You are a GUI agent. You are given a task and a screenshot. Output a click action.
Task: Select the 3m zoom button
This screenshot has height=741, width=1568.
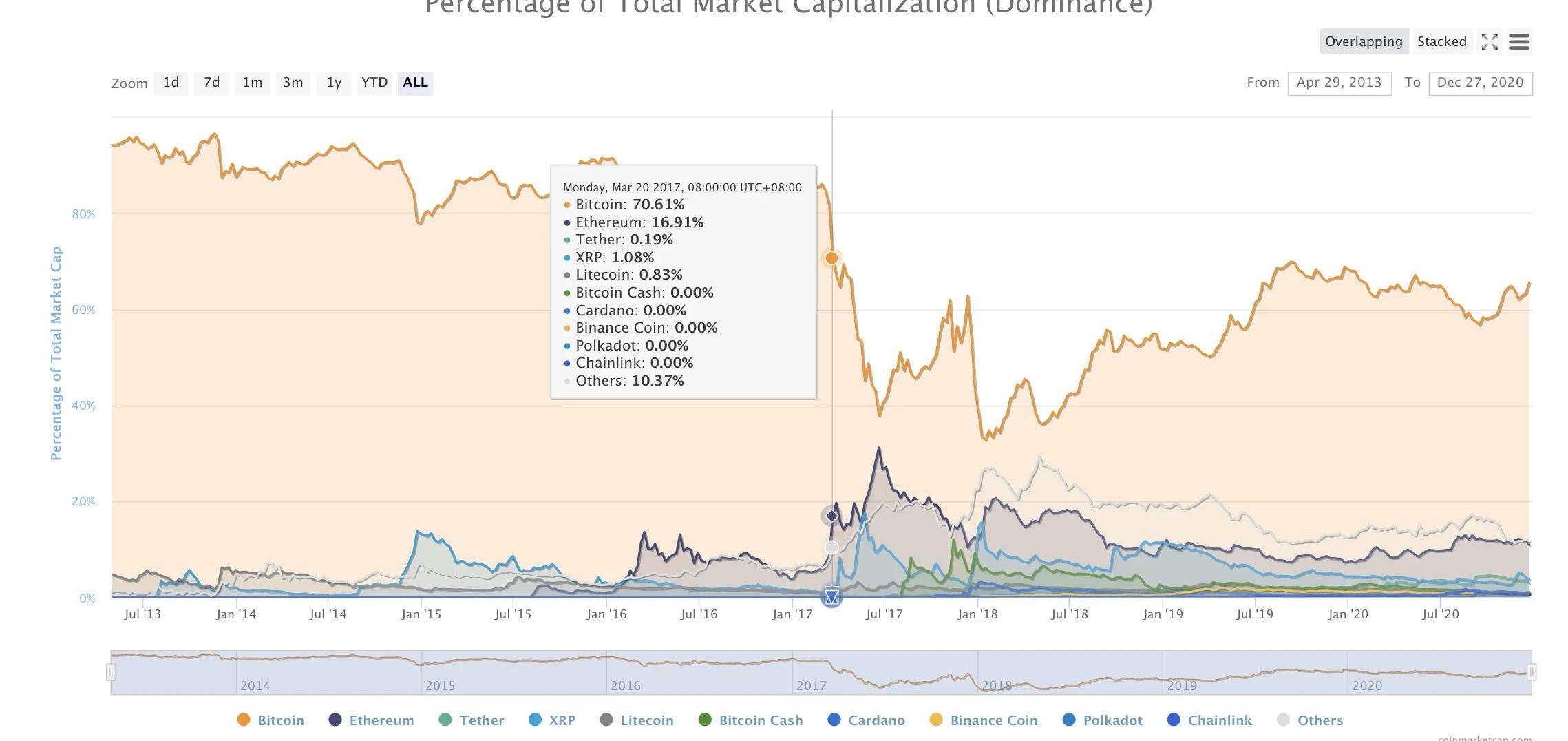293,83
